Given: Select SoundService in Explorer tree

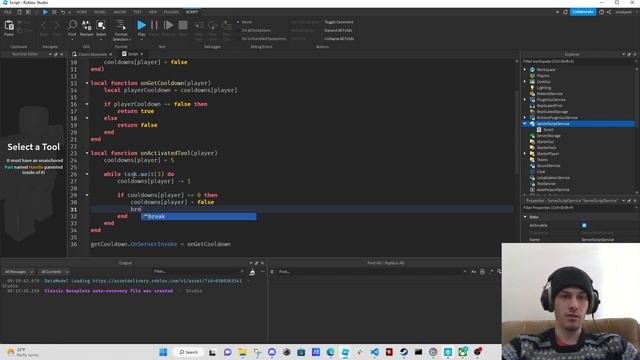Looking at the screenshot, I should coord(548,166).
